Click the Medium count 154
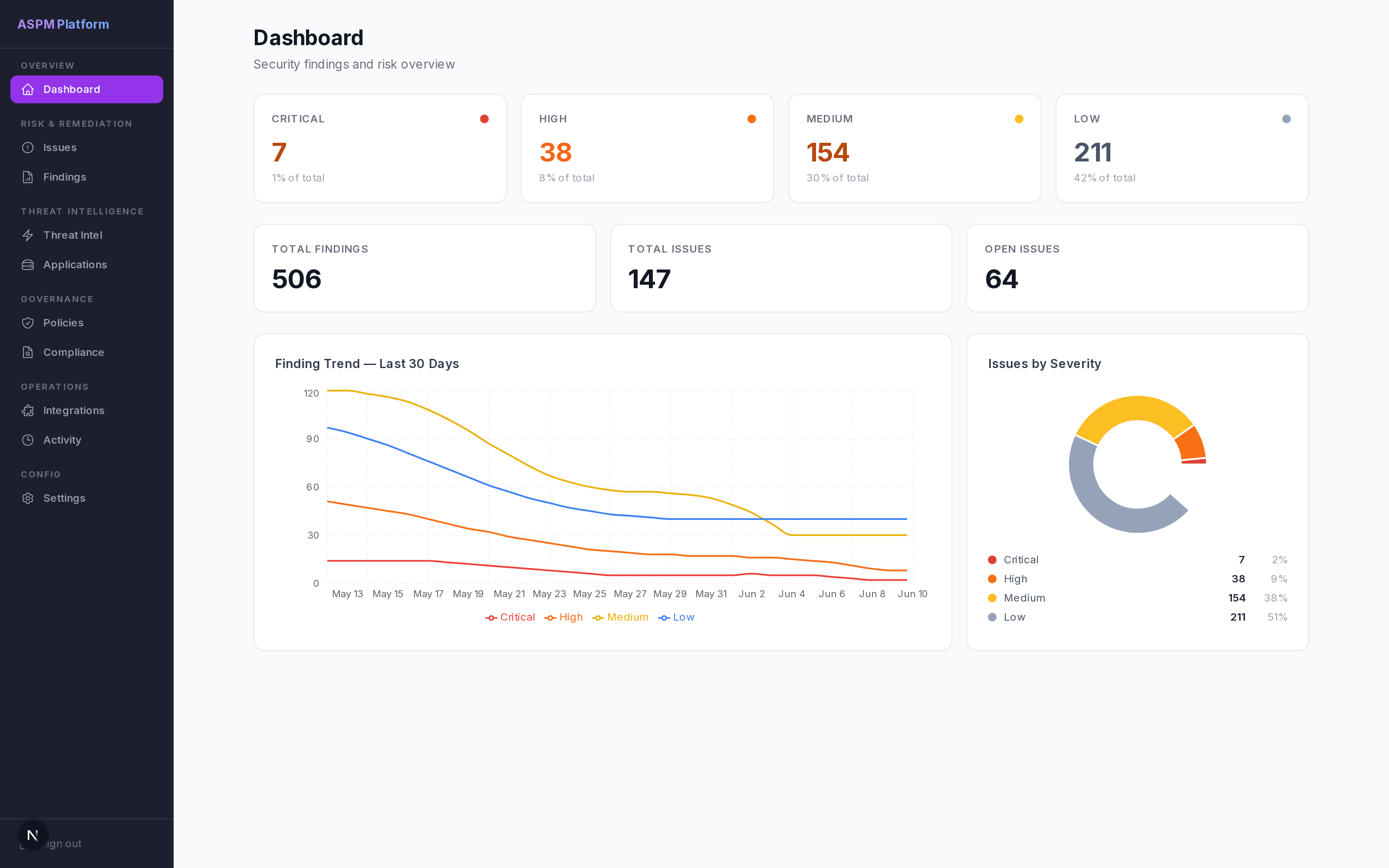Image resolution: width=1389 pixels, height=868 pixels. pos(828,152)
